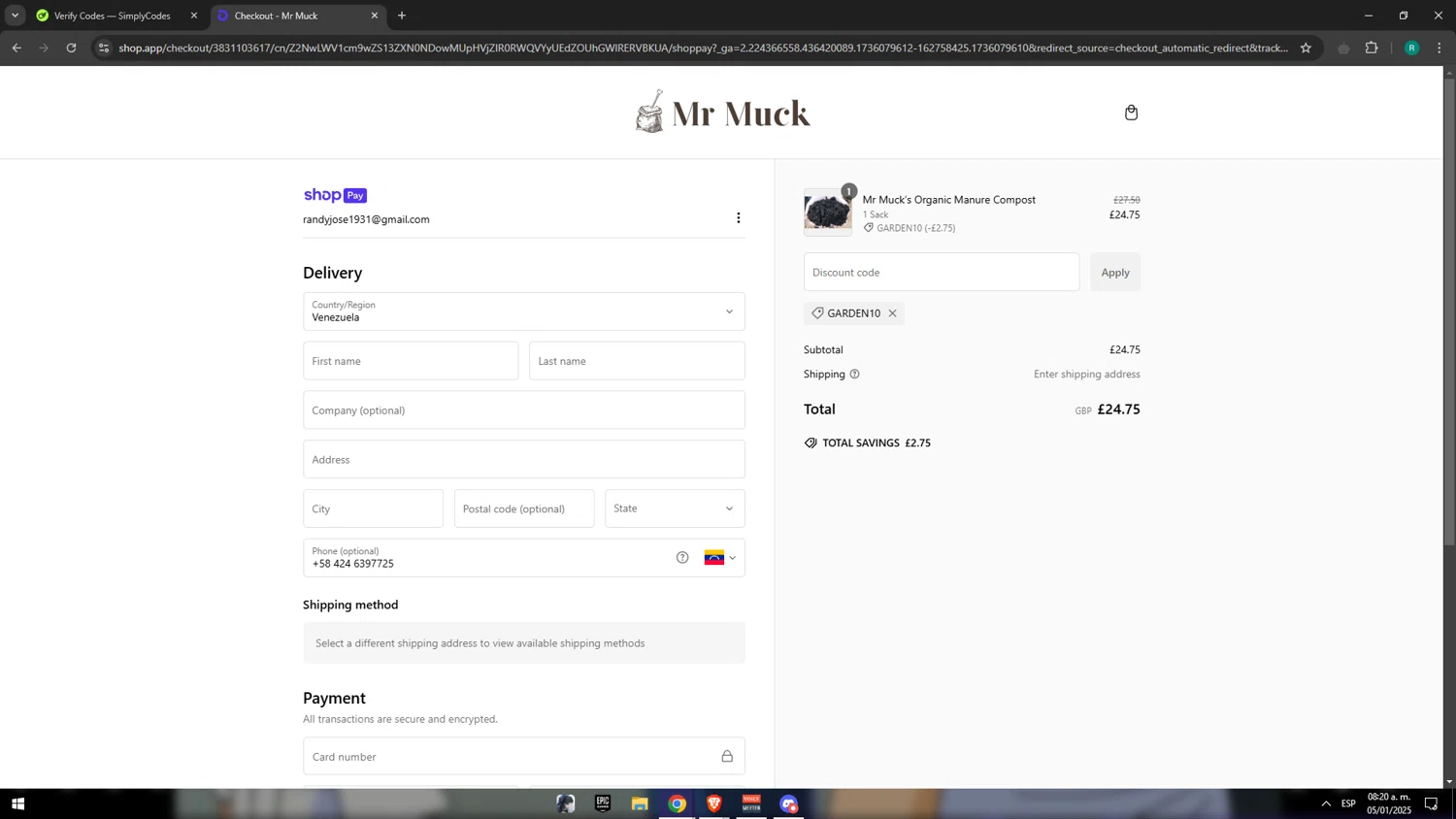This screenshot has width=1456, height=819.
Task: Show hidden system tray icons
Action: click(1326, 803)
